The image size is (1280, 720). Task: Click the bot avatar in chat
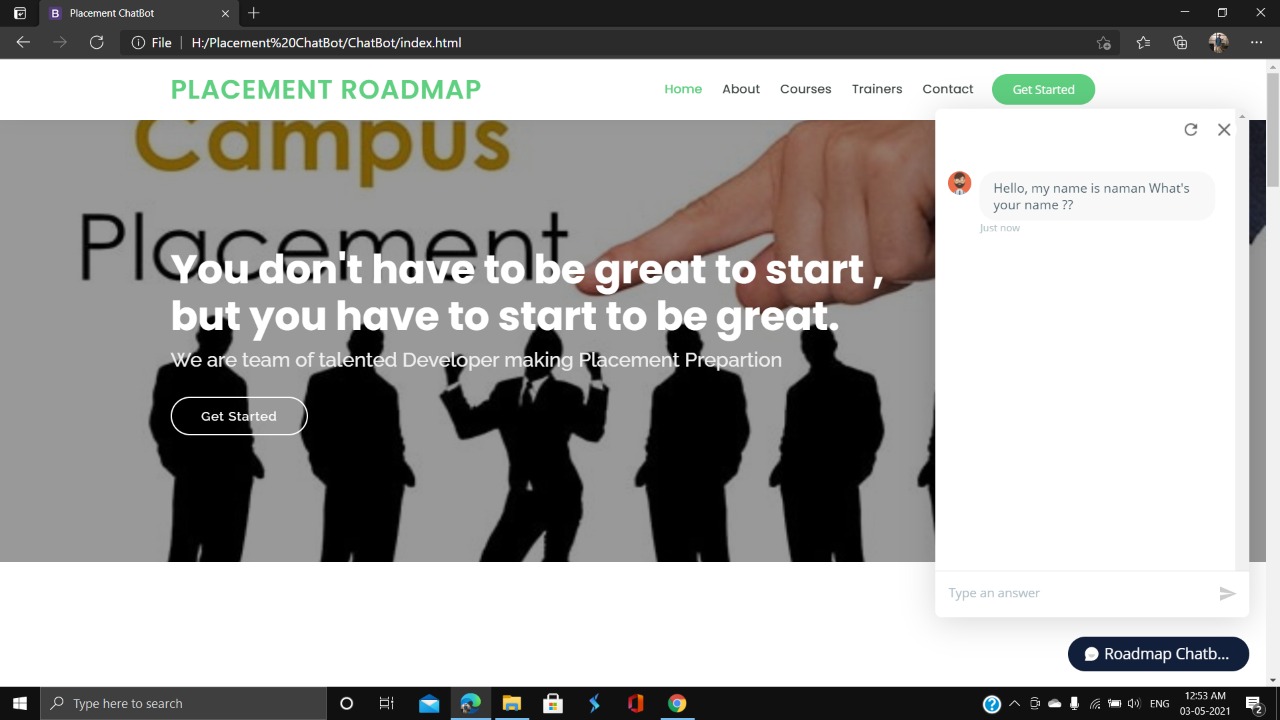coord(959,183)
